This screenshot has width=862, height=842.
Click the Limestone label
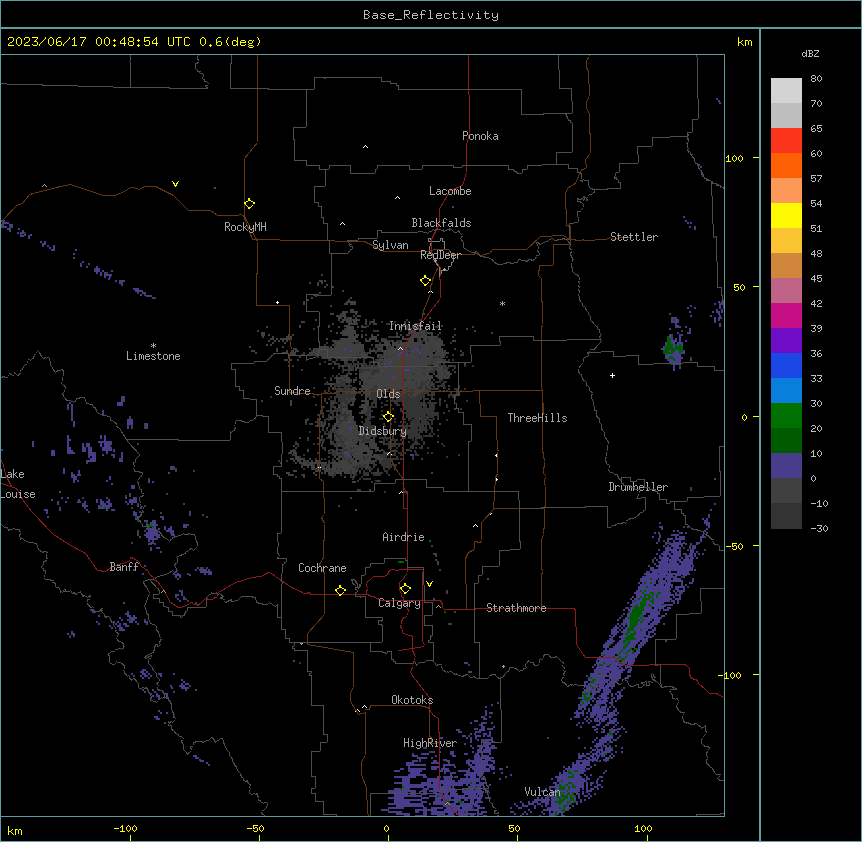[153, 356]
